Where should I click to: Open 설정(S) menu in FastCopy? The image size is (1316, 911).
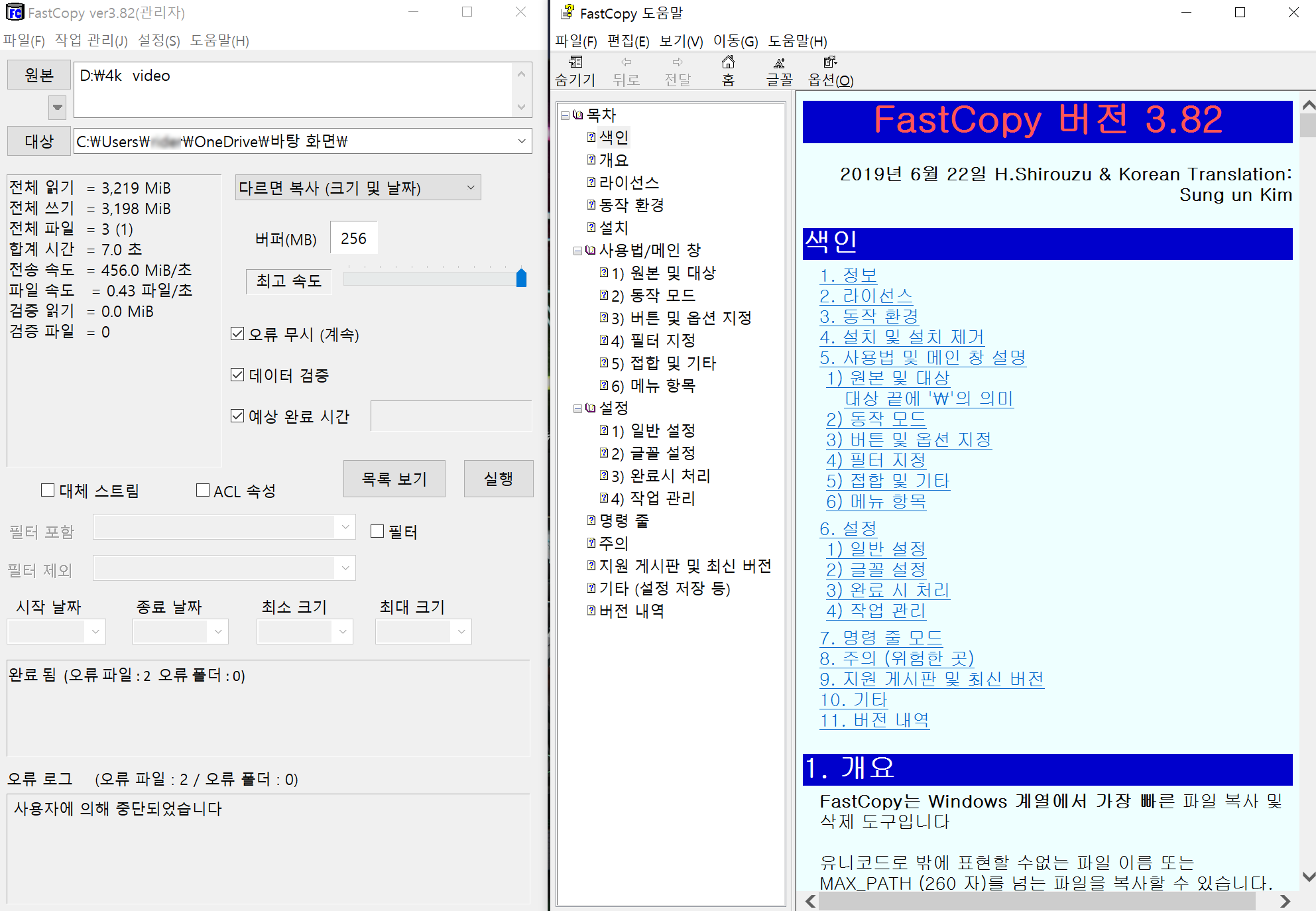coord(158,40)
